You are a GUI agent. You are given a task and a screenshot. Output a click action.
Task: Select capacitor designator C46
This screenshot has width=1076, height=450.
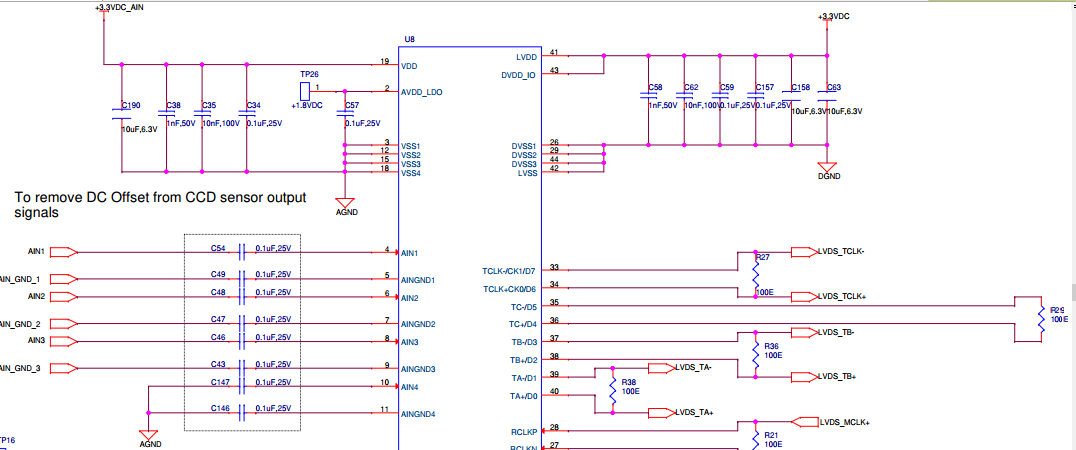[218, 337]
